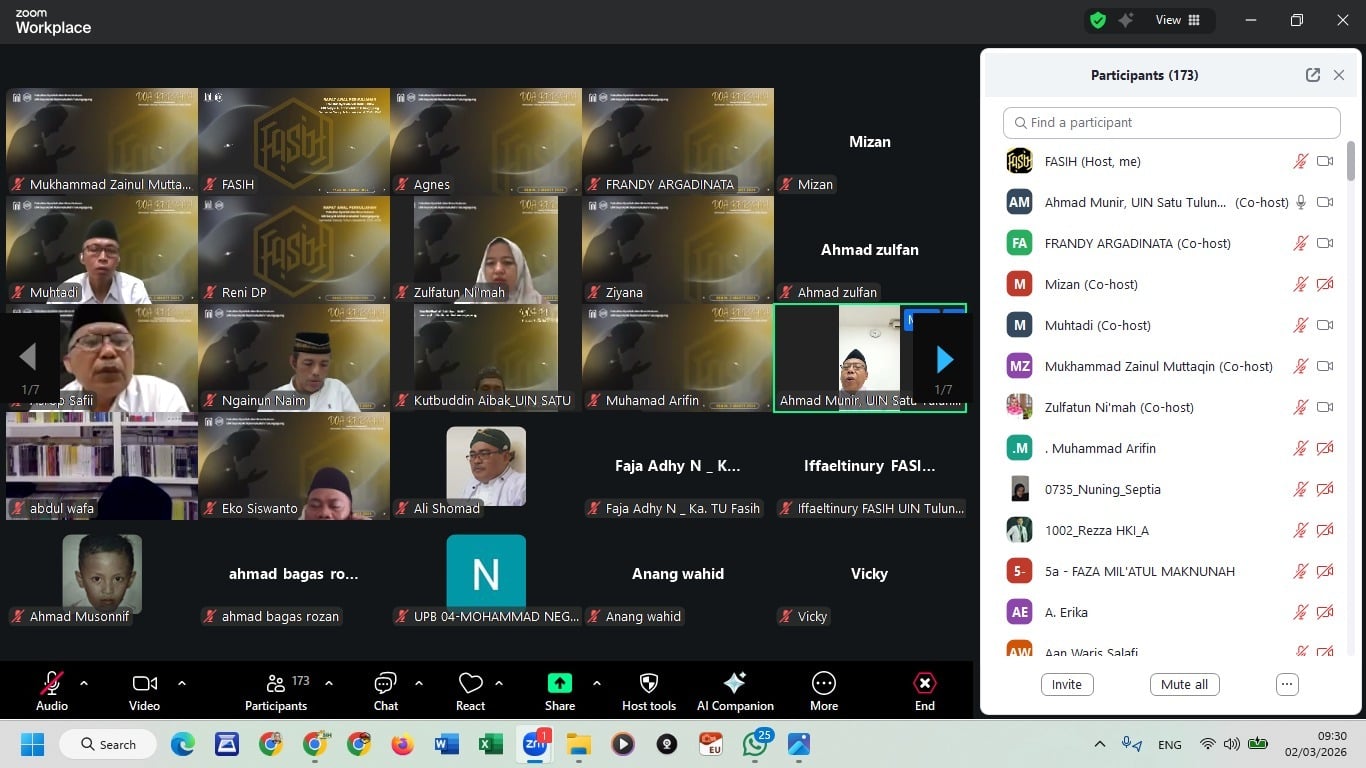This screenshot has width=1366, height=768.
Task: Expand the video settings caret
Action: [182, 683]
